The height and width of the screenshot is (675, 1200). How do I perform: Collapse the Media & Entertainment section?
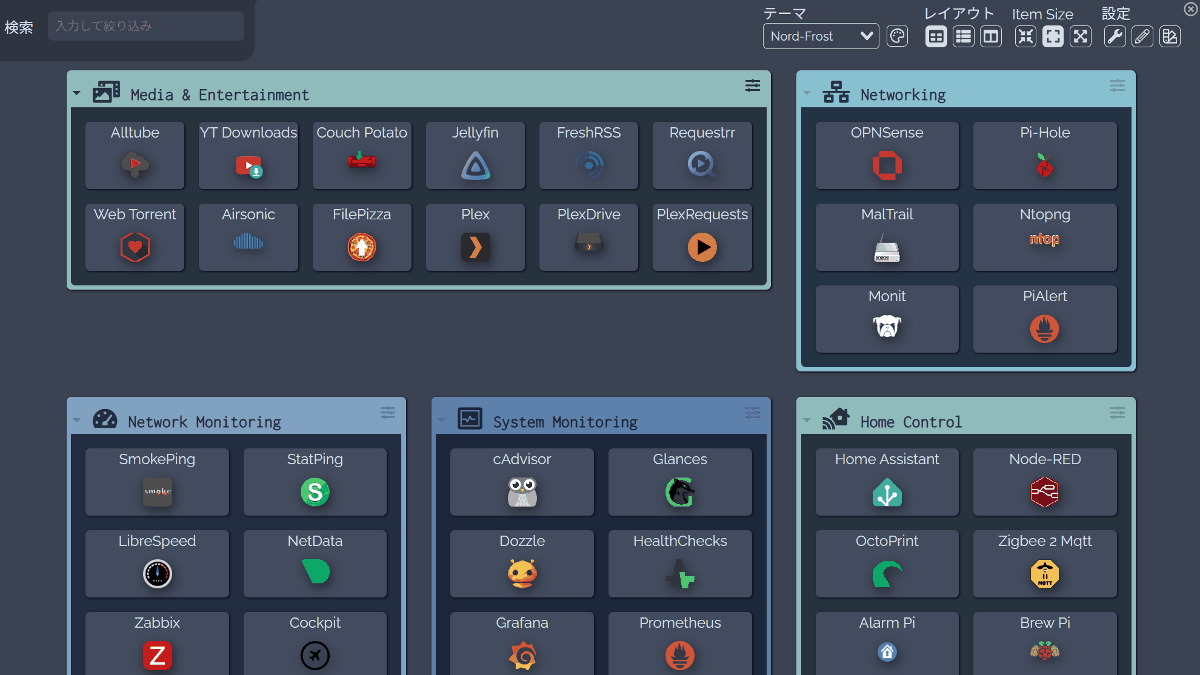point(76,91)
